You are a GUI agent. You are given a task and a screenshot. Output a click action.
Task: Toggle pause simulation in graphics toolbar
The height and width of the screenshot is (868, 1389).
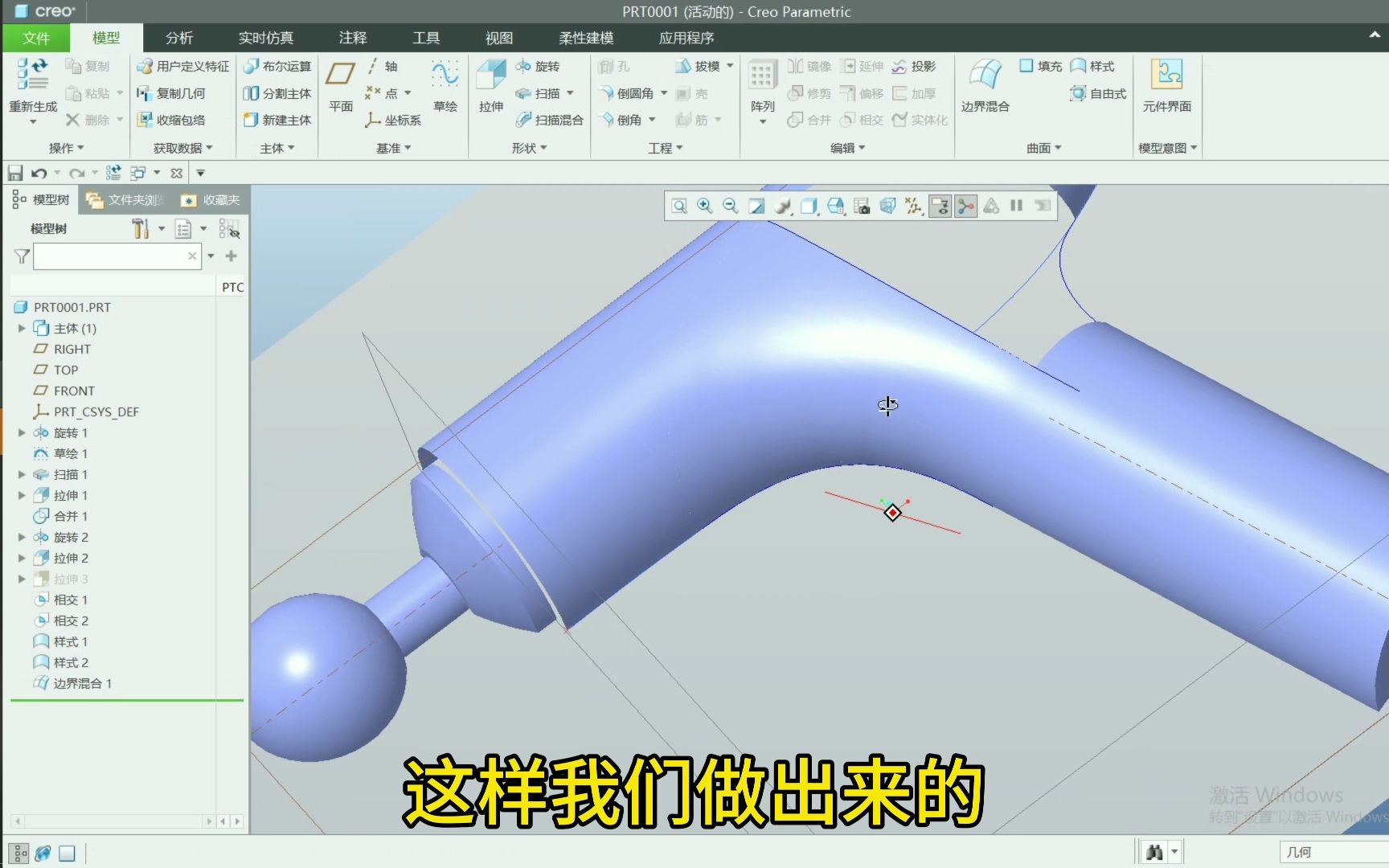pos(1017,207)
